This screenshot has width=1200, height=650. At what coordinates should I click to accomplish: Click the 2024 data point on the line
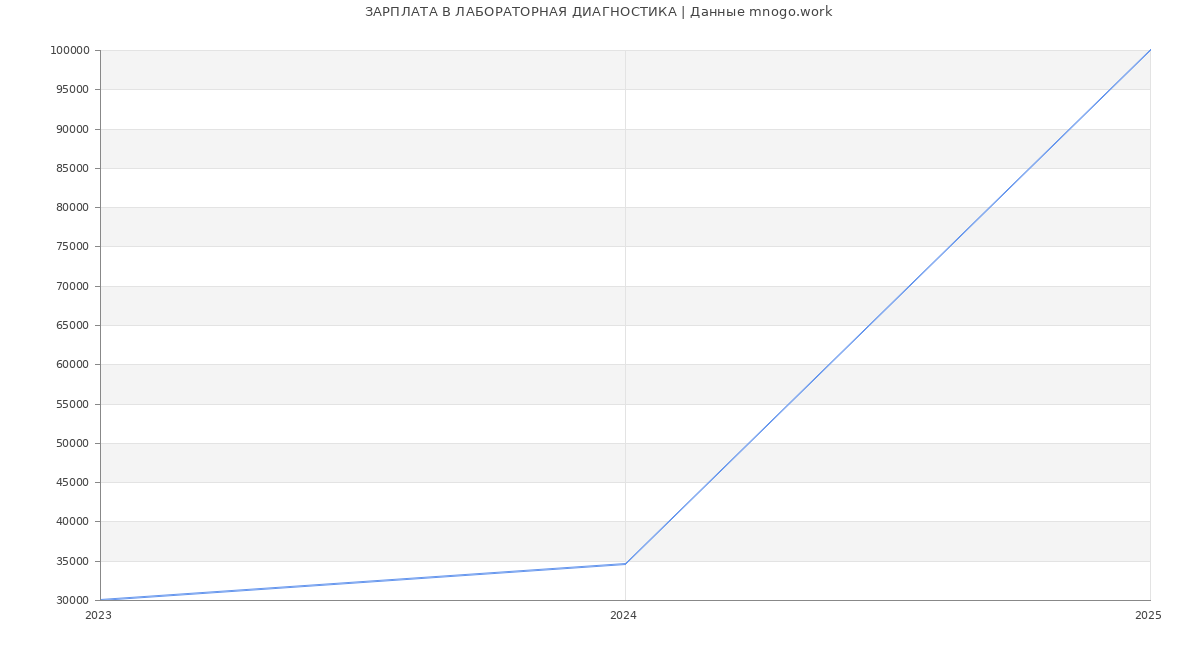(x=625, y=564)
